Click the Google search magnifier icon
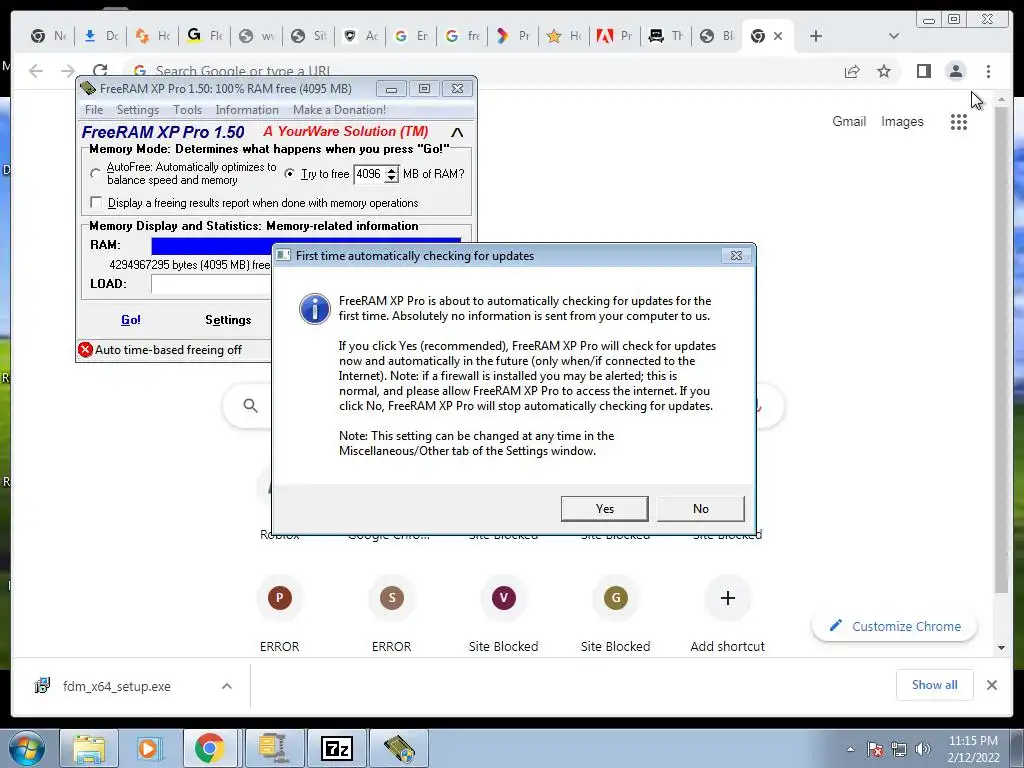1024x768 pixels. (250, 406)
